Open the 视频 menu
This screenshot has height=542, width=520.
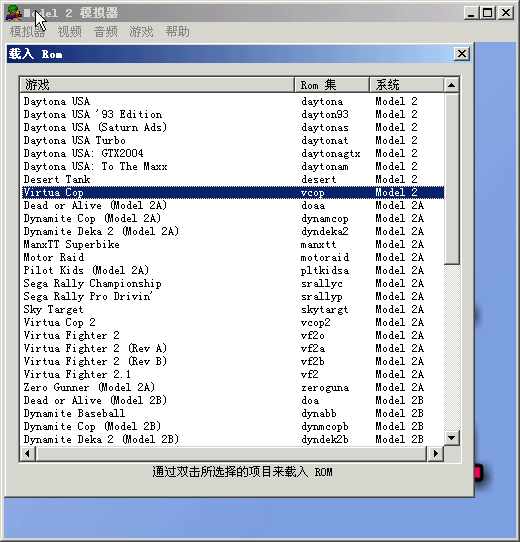coord(69,32)
